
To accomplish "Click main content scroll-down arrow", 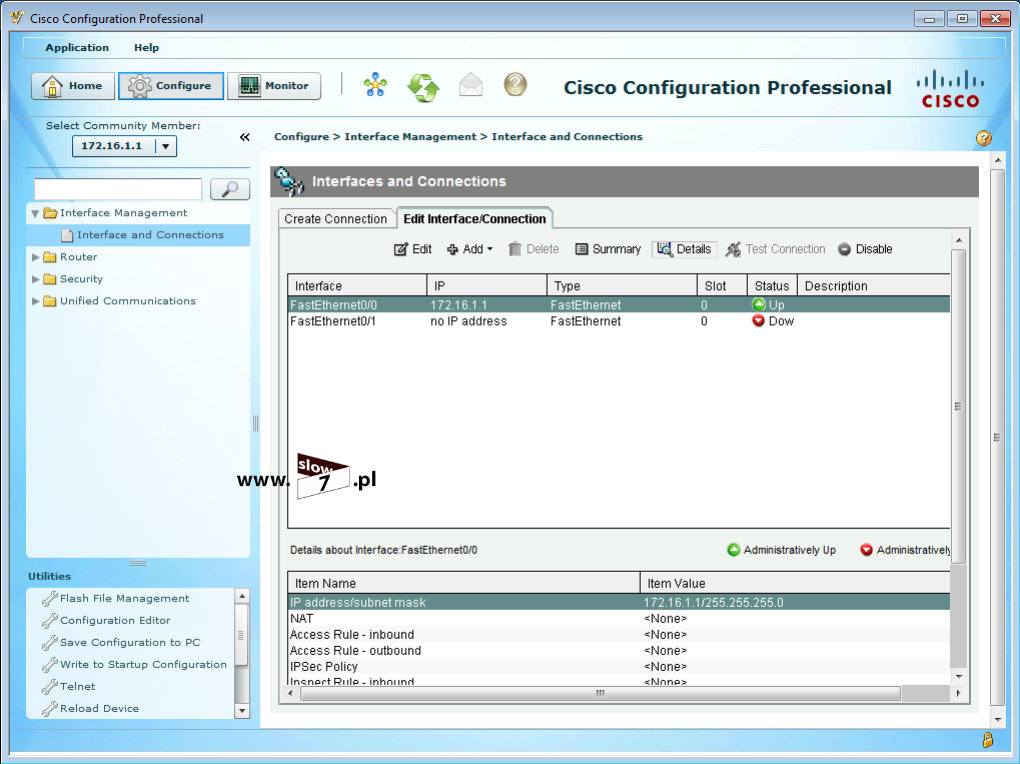I will point(997,719).
